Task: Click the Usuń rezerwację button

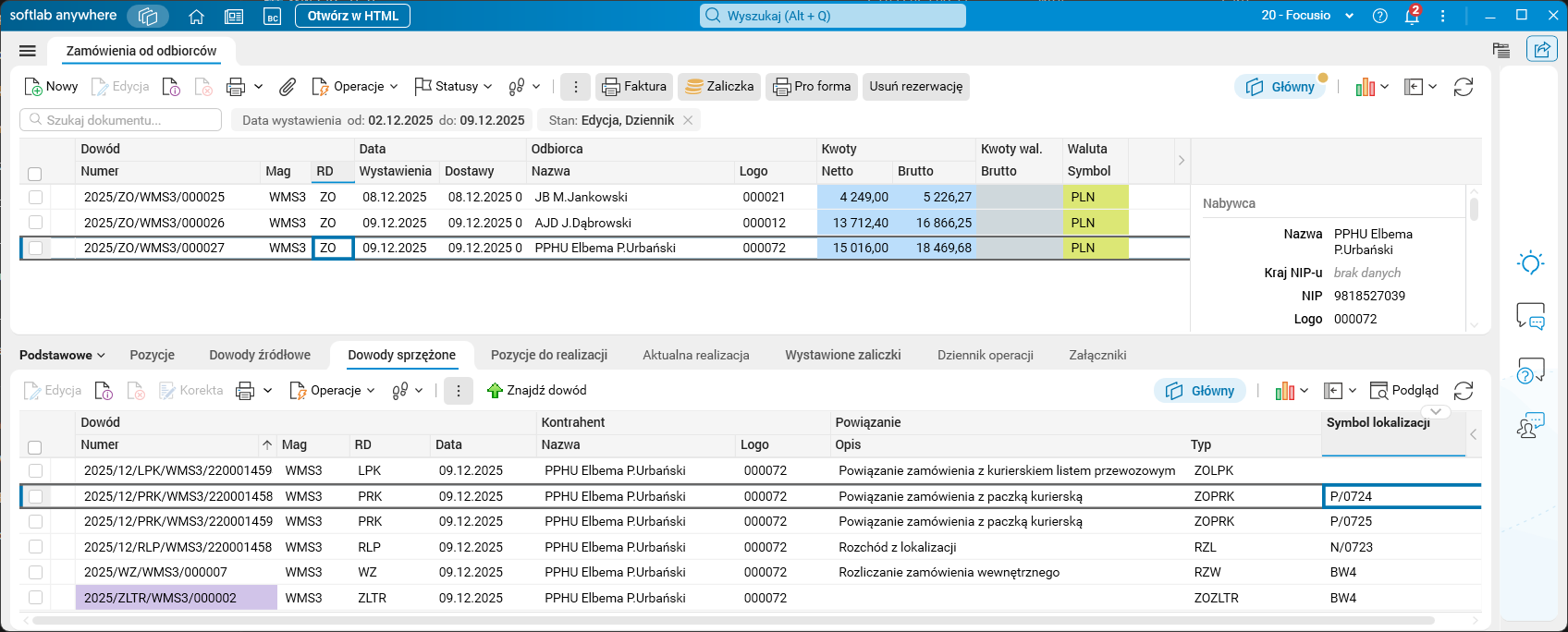Action: click(915, 87)
